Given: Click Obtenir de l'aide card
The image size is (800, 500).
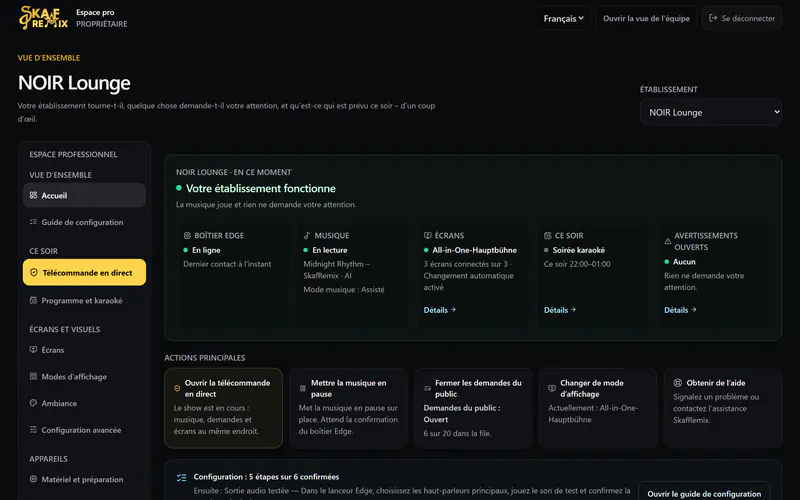Looking at the screenshot, I should (723, 408).
